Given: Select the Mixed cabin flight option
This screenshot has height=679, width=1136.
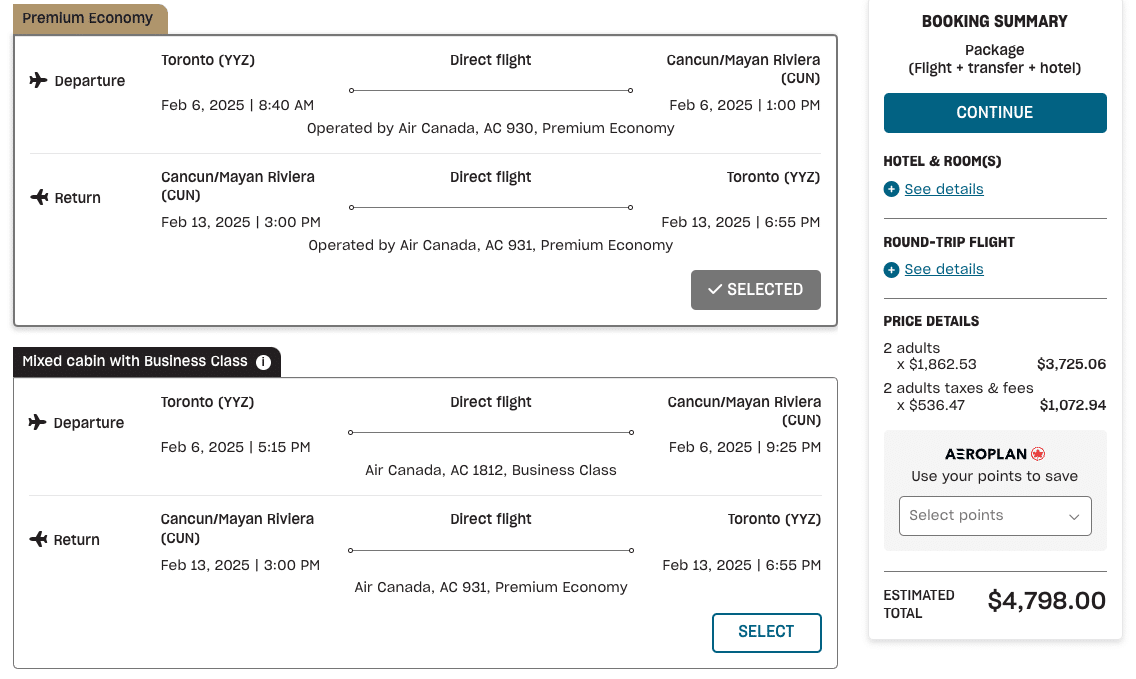Looking at the screenshot, I should click(x=766, y=632).
